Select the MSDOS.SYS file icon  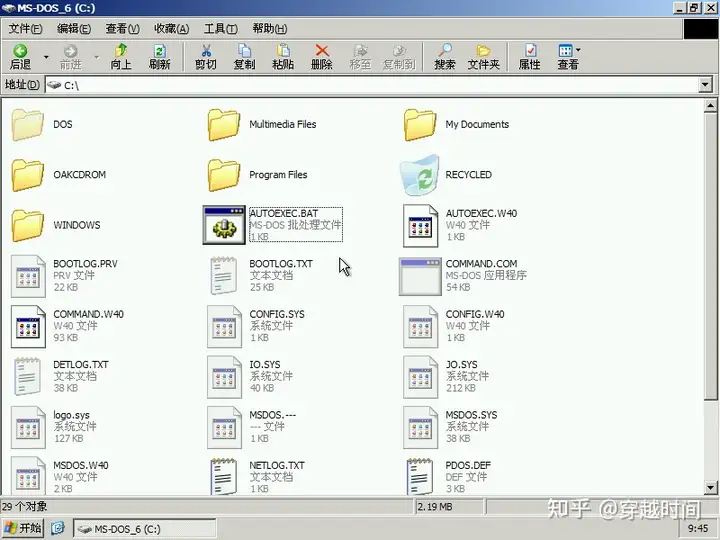point(421,428)
